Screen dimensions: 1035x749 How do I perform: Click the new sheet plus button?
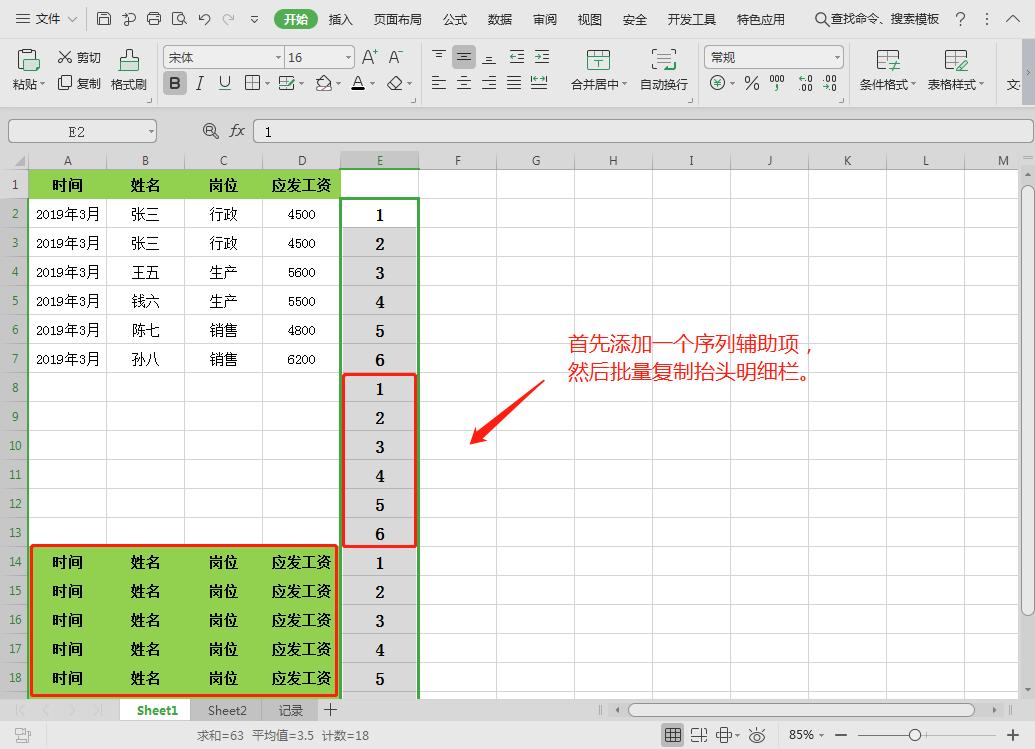tap(330, 710)
